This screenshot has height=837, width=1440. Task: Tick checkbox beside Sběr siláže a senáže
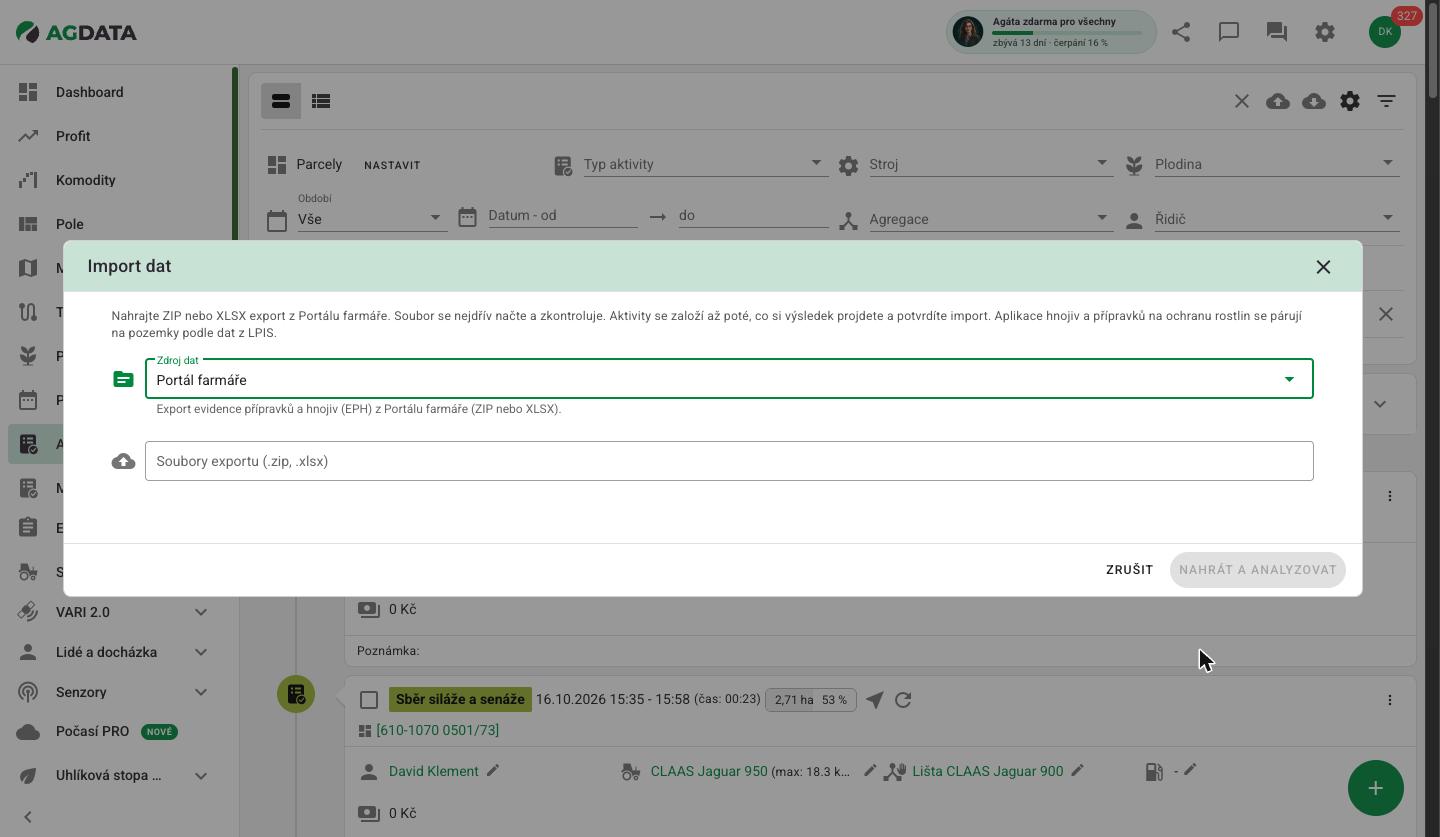369,700
